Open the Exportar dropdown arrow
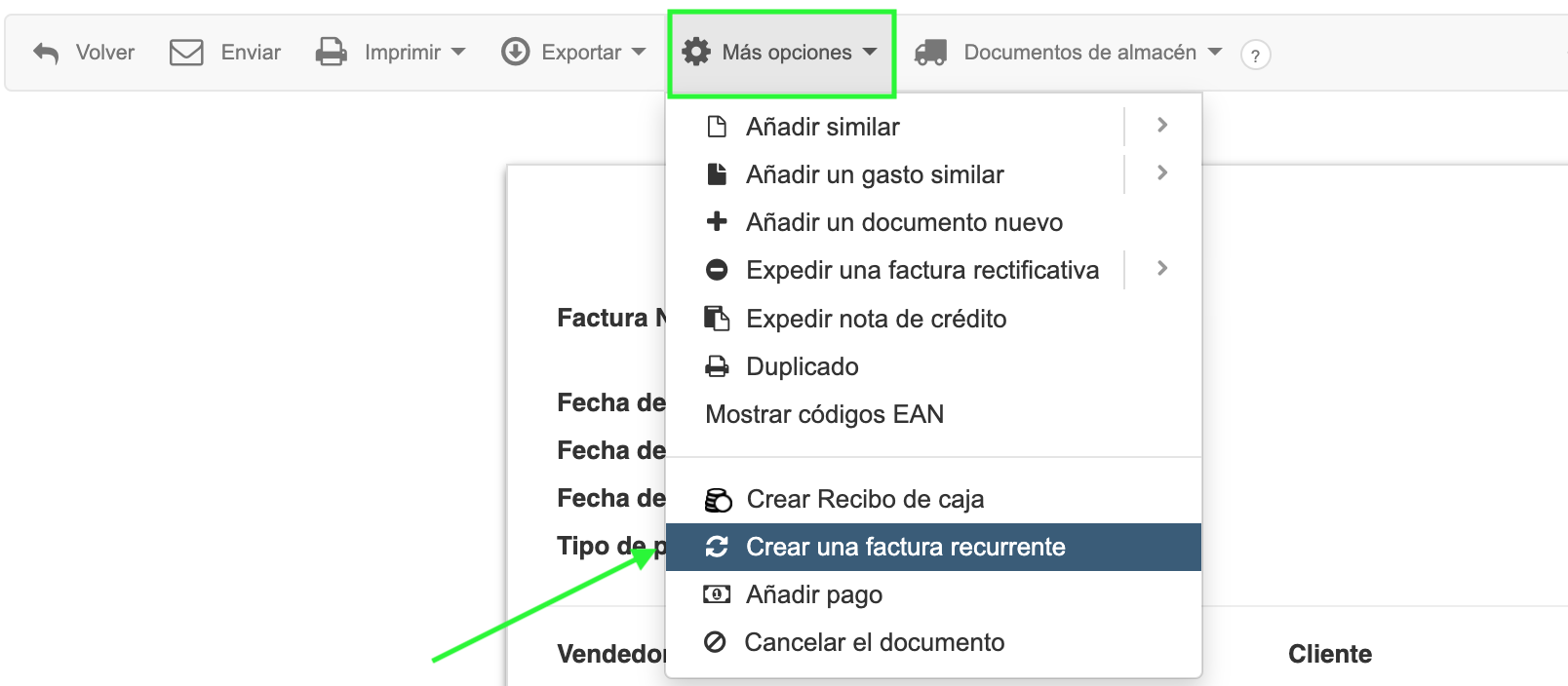This screenshot has height=686, width=1568. (639, 53)
